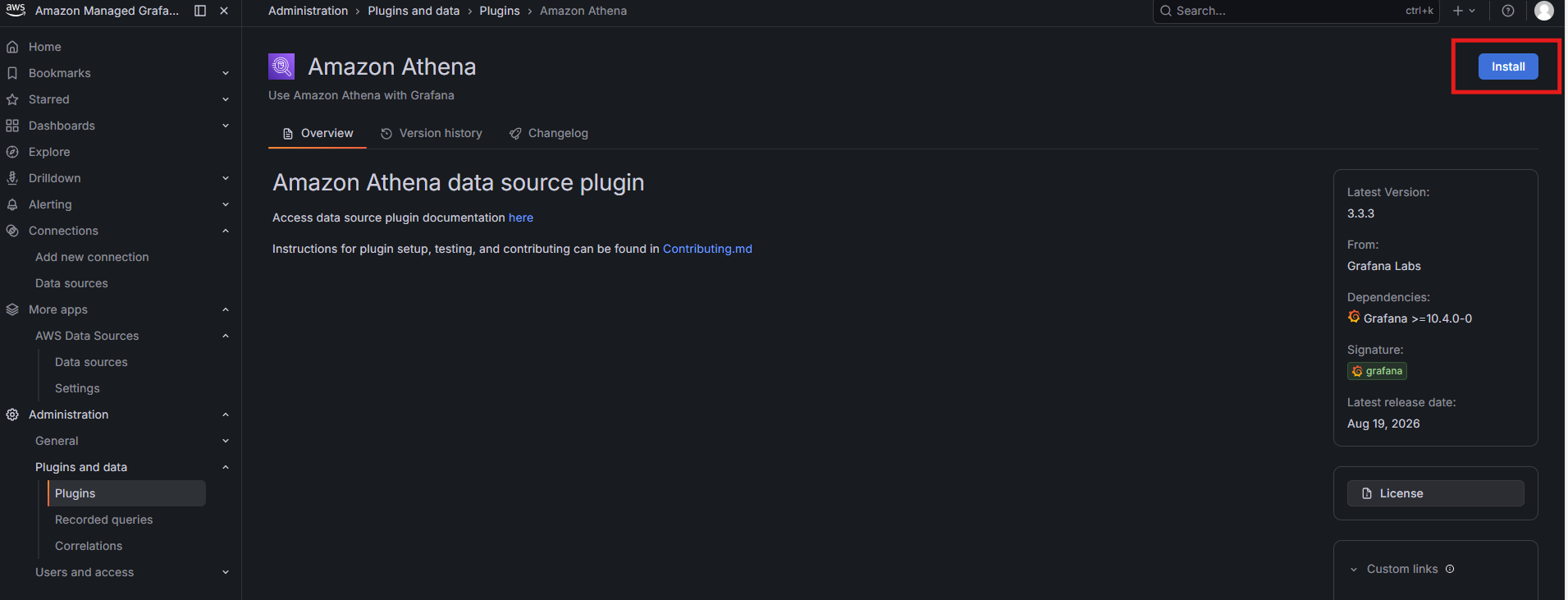Collapse the Administration section chevron
1568x600 pixels.
(226, 415)
